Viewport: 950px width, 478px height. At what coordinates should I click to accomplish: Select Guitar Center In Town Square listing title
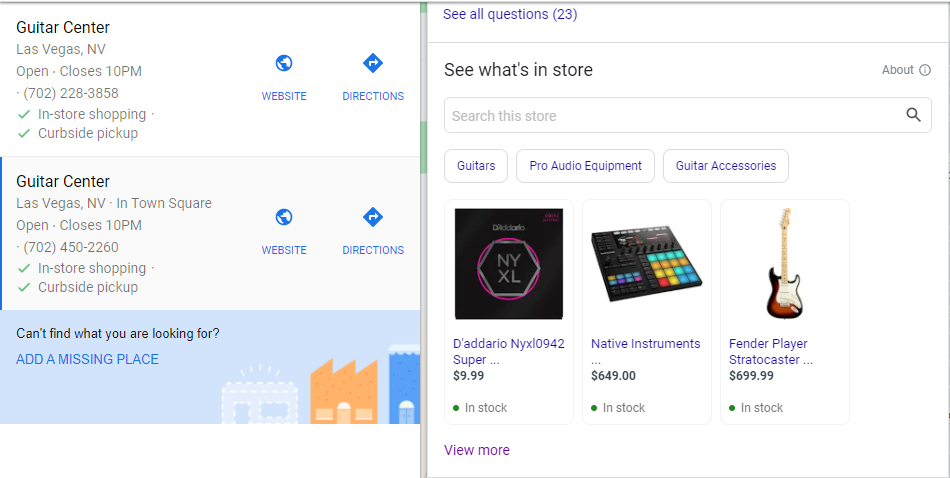coord(63,181)
